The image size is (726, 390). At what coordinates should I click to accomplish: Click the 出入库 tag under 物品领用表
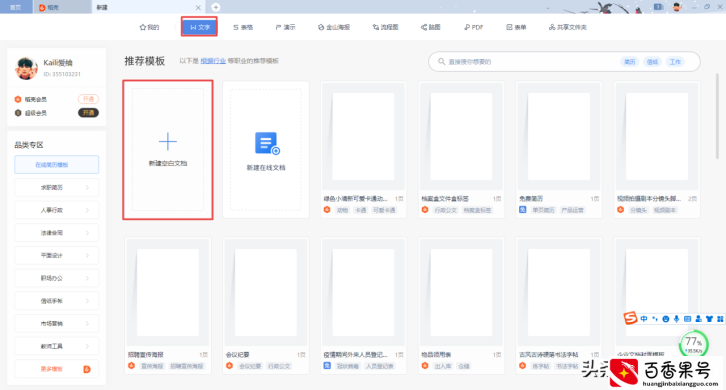(x=442, y=366)
